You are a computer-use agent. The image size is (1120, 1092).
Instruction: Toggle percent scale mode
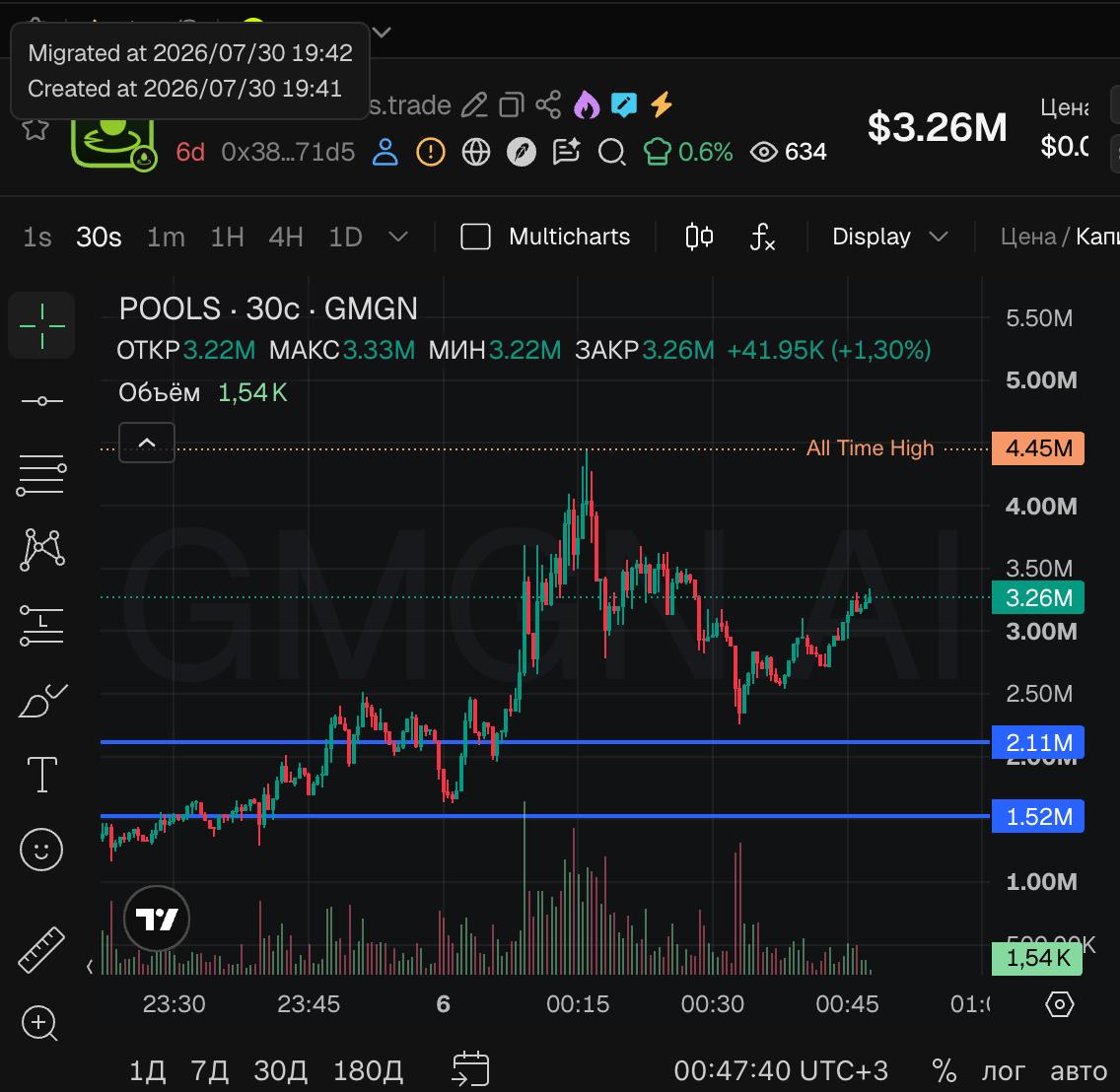[x=944, y=1070]
